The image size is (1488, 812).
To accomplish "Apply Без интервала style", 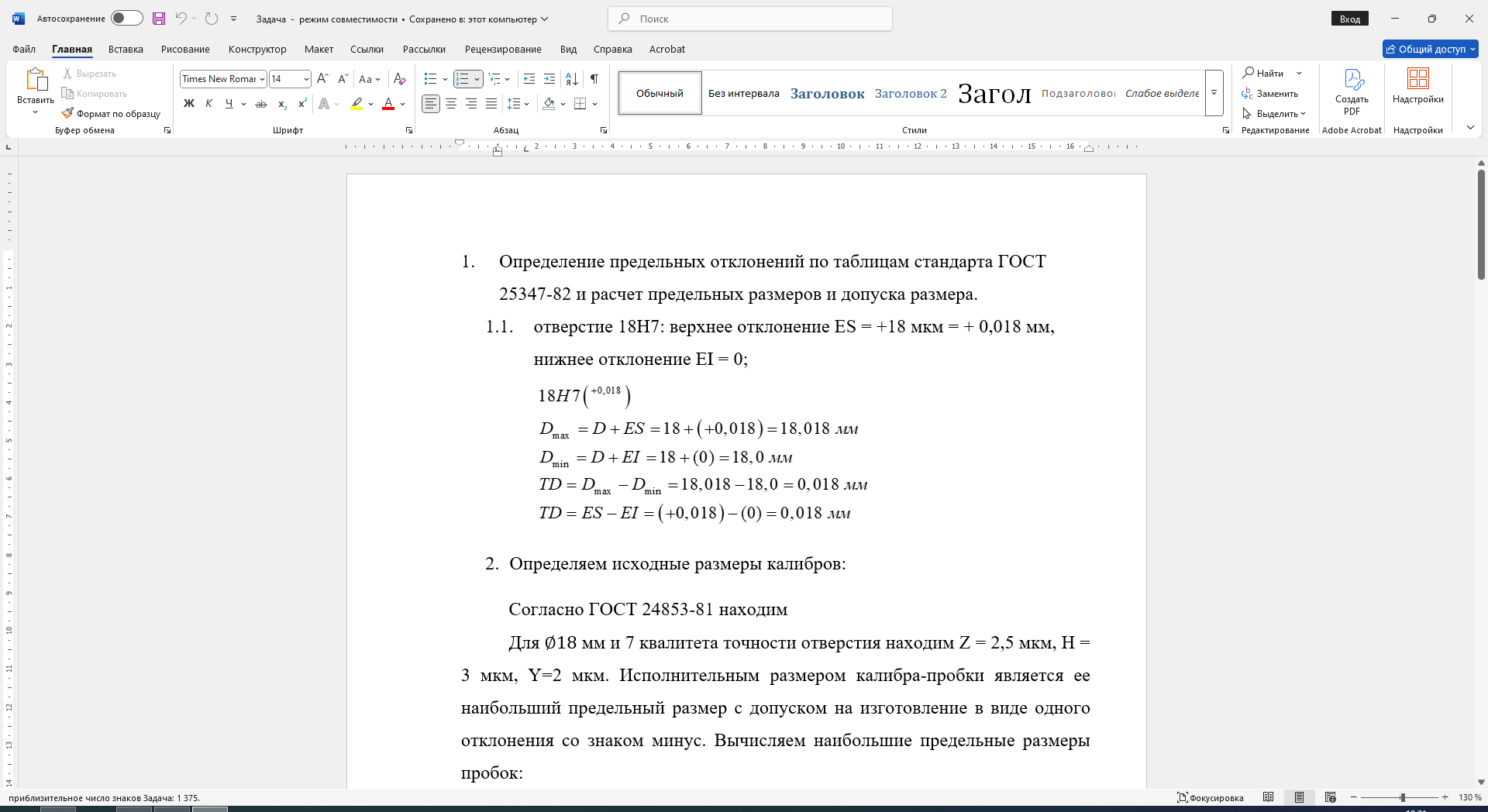I will tap(744, 93).
